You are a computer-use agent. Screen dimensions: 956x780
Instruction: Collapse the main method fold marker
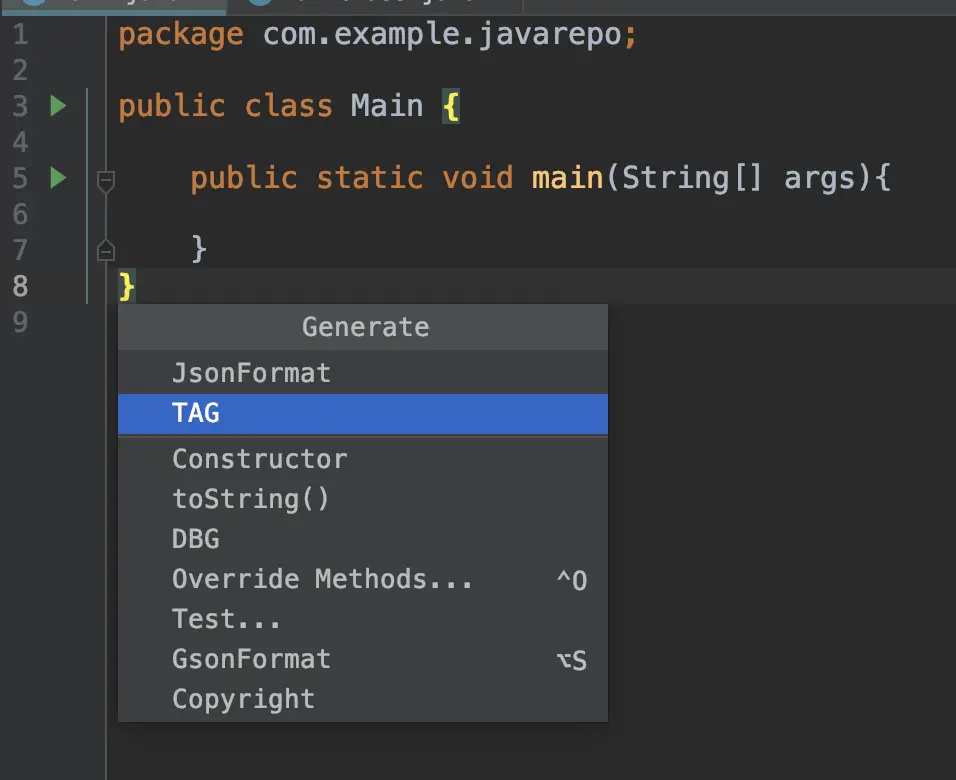[106, 180]
